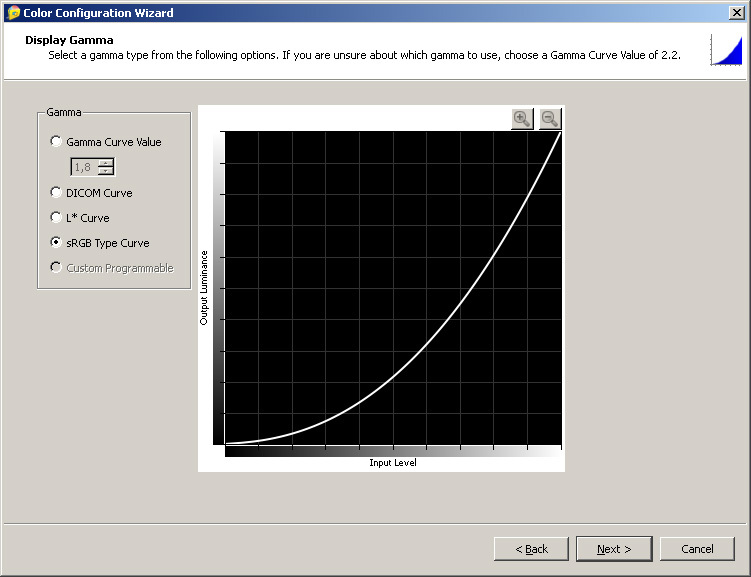
Task: Click the Gamma group box label
Action: 64,112
